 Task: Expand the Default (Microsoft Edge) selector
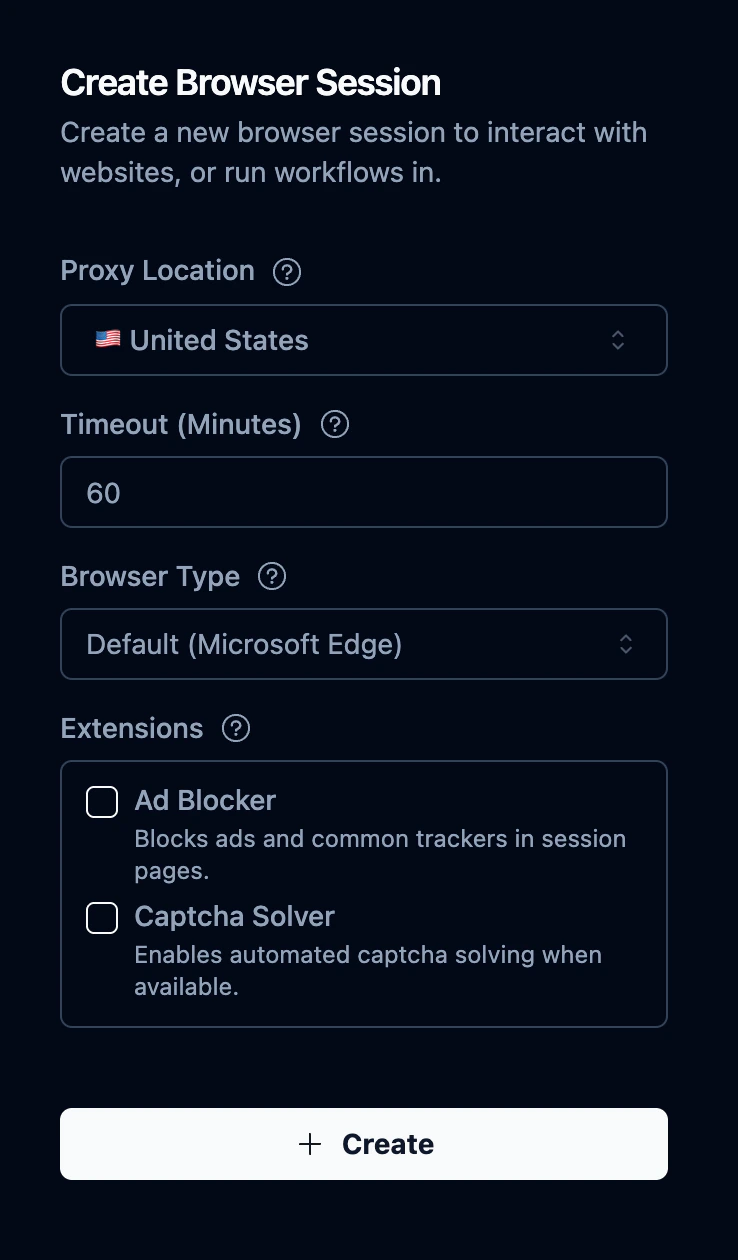click(364, 644)
